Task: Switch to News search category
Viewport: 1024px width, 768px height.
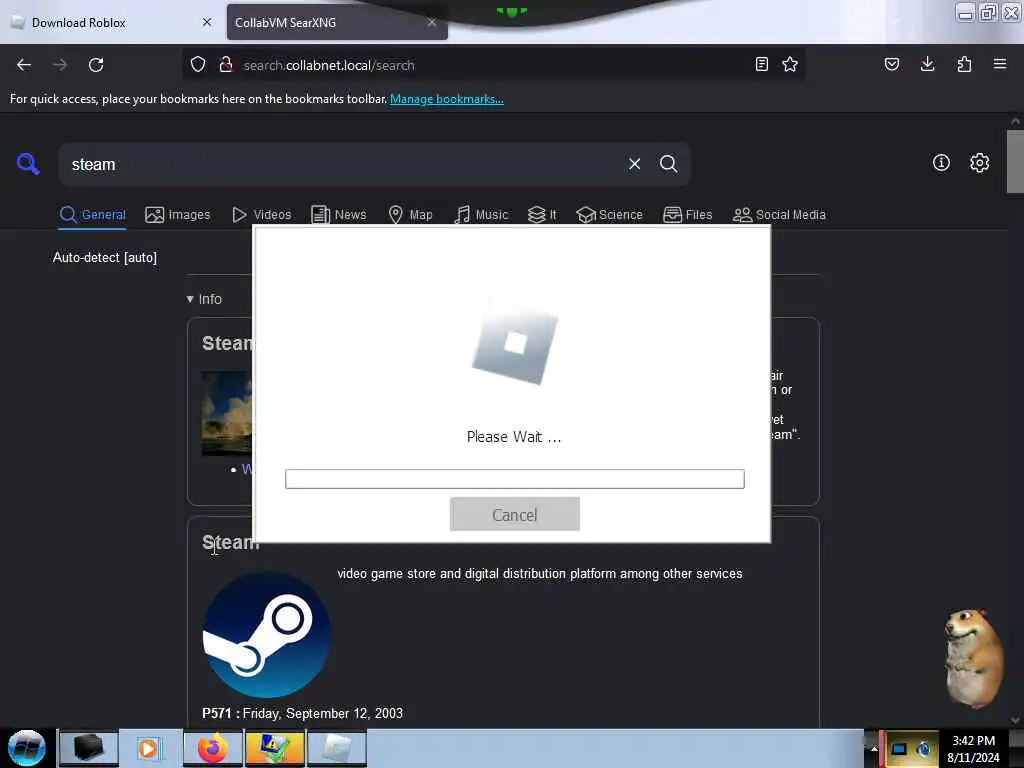Action: [338, 215]
